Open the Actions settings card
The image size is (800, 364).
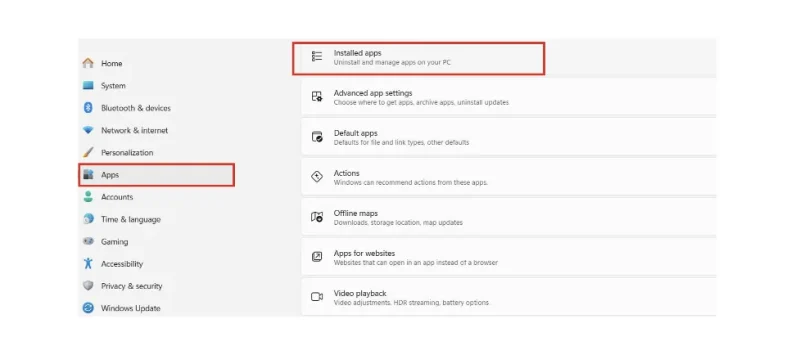pyautogui.click(x=509, y=177)
